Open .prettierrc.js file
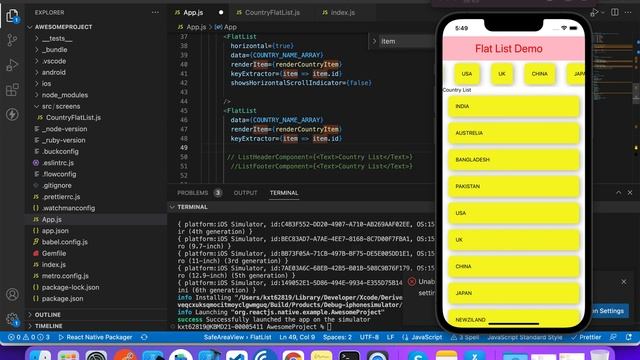This screenshot has height=360, width=640. click(61, 197)
